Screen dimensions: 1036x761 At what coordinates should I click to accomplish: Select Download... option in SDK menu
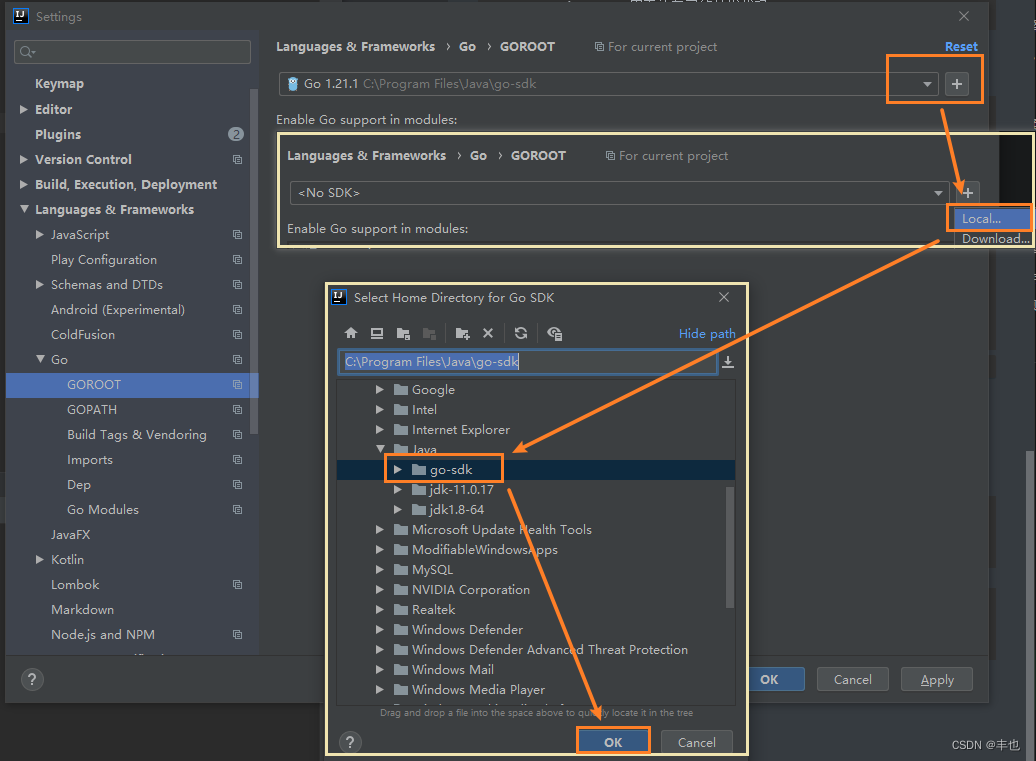click(x=995, y=238)
